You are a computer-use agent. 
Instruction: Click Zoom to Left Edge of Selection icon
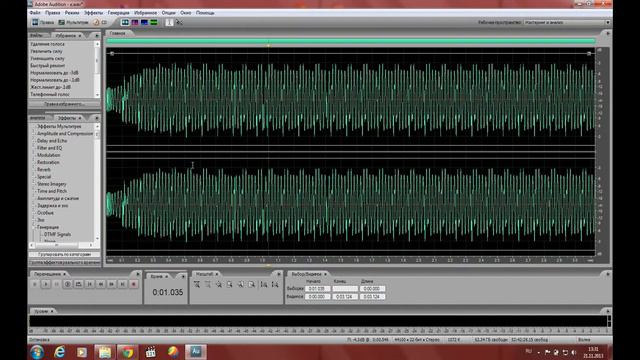point(241,284)
